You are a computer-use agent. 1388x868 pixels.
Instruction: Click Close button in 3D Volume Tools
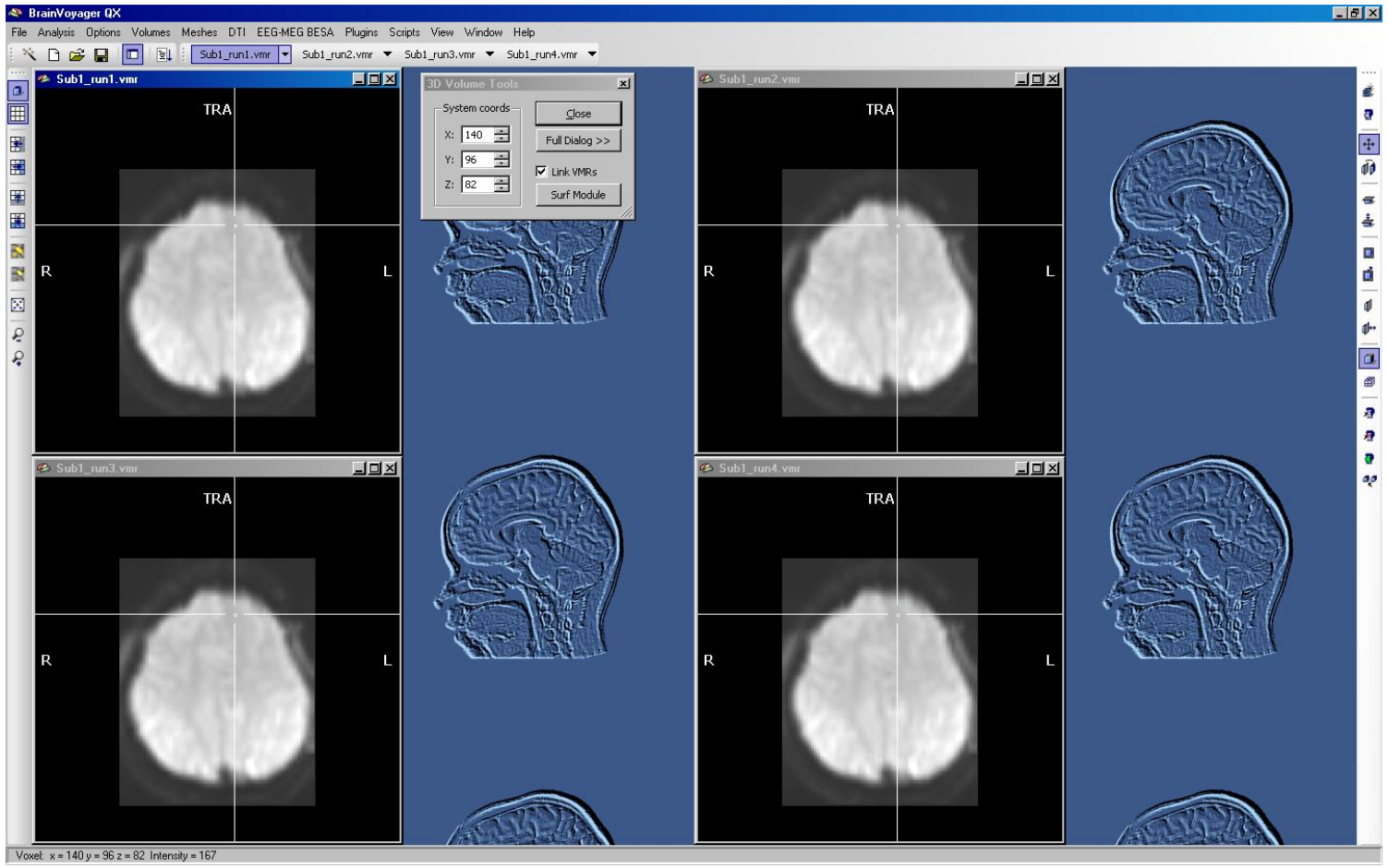[x=578, y=114]
